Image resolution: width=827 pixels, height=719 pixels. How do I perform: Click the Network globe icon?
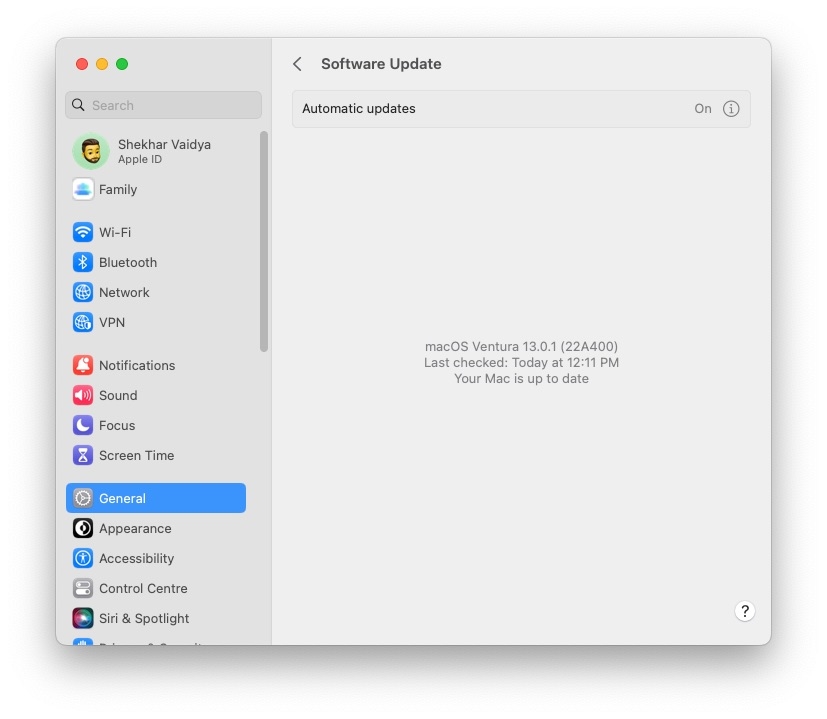click(83, 292)
